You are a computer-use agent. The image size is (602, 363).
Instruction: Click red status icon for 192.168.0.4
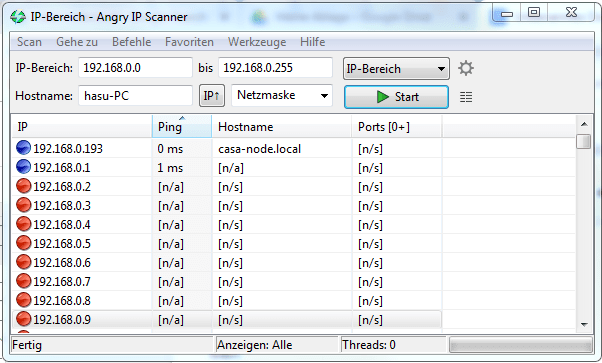(23, 224)
